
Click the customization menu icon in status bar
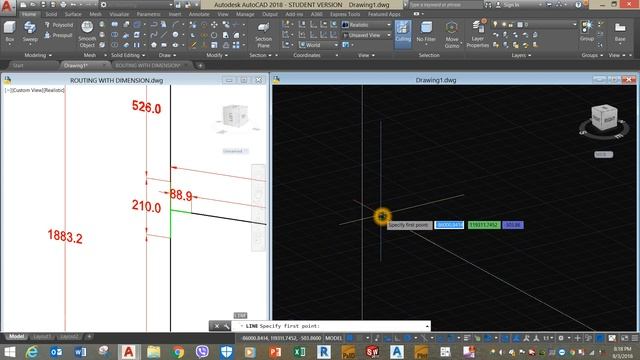635,338
